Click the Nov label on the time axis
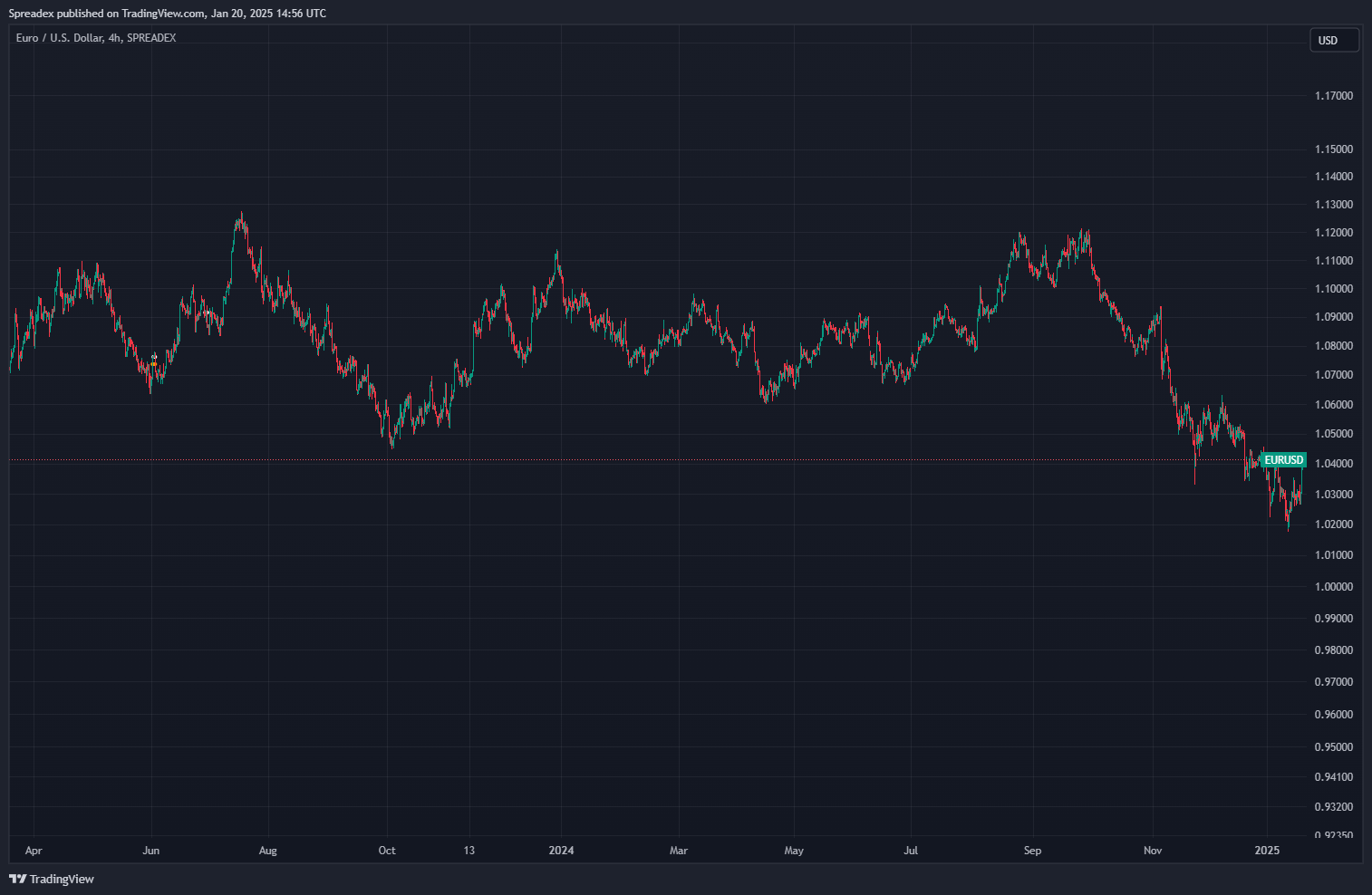Viewport: 1372px width, 895px height. pyautogui.click(x=1153, y=851)
